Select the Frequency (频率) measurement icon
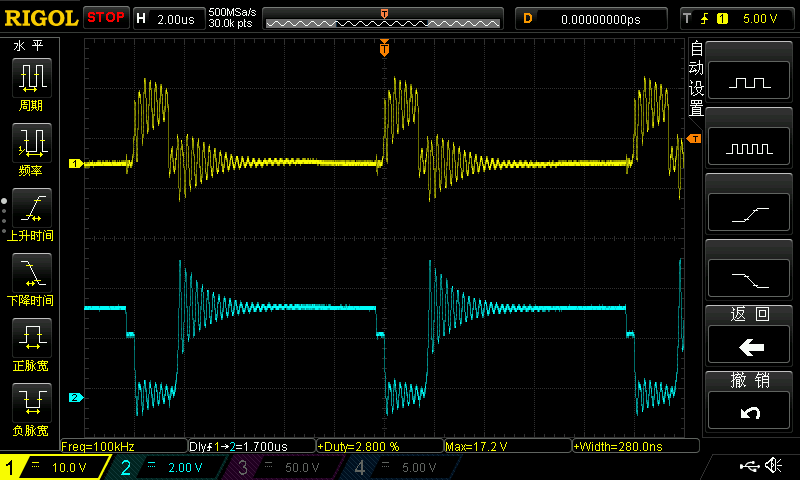 point(32,143)
